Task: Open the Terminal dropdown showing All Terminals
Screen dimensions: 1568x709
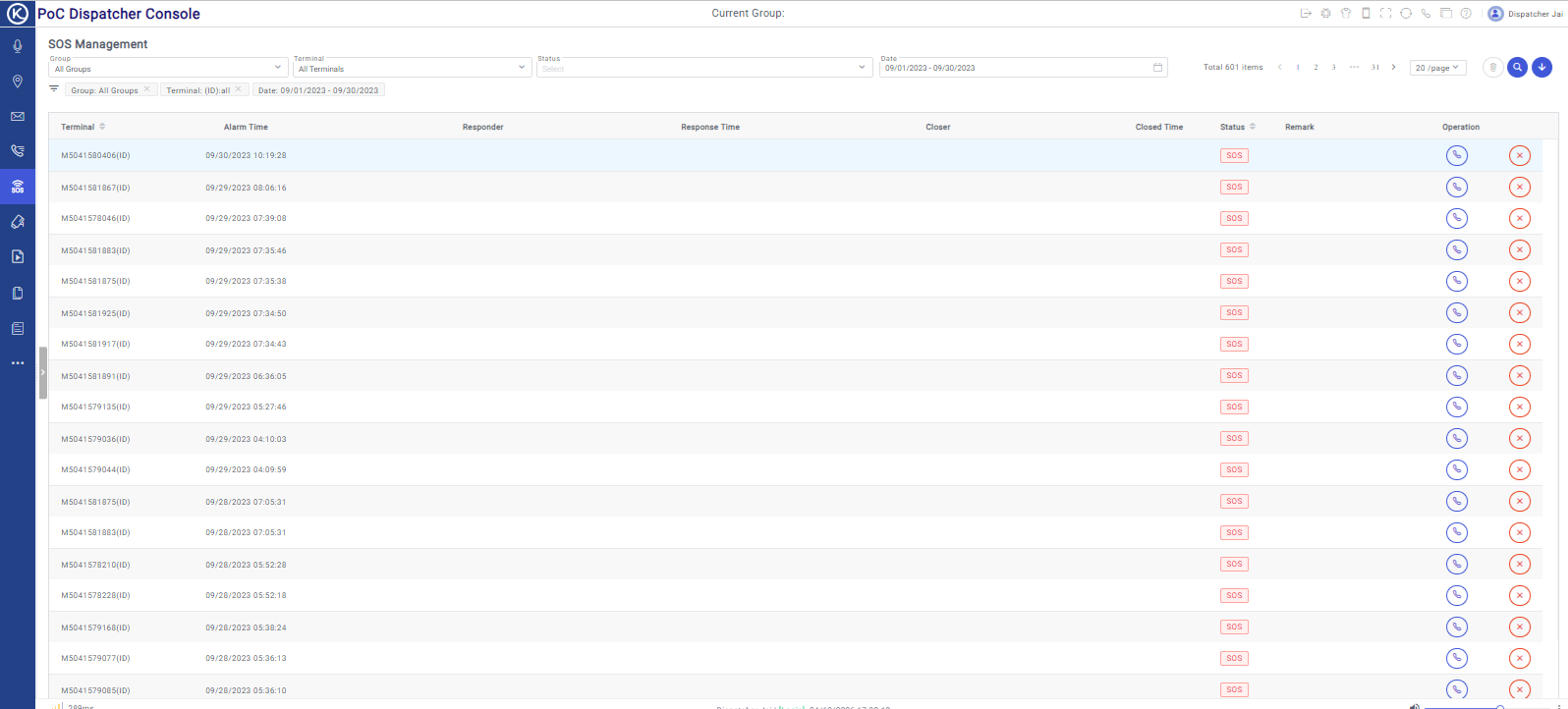Action: 412,68
